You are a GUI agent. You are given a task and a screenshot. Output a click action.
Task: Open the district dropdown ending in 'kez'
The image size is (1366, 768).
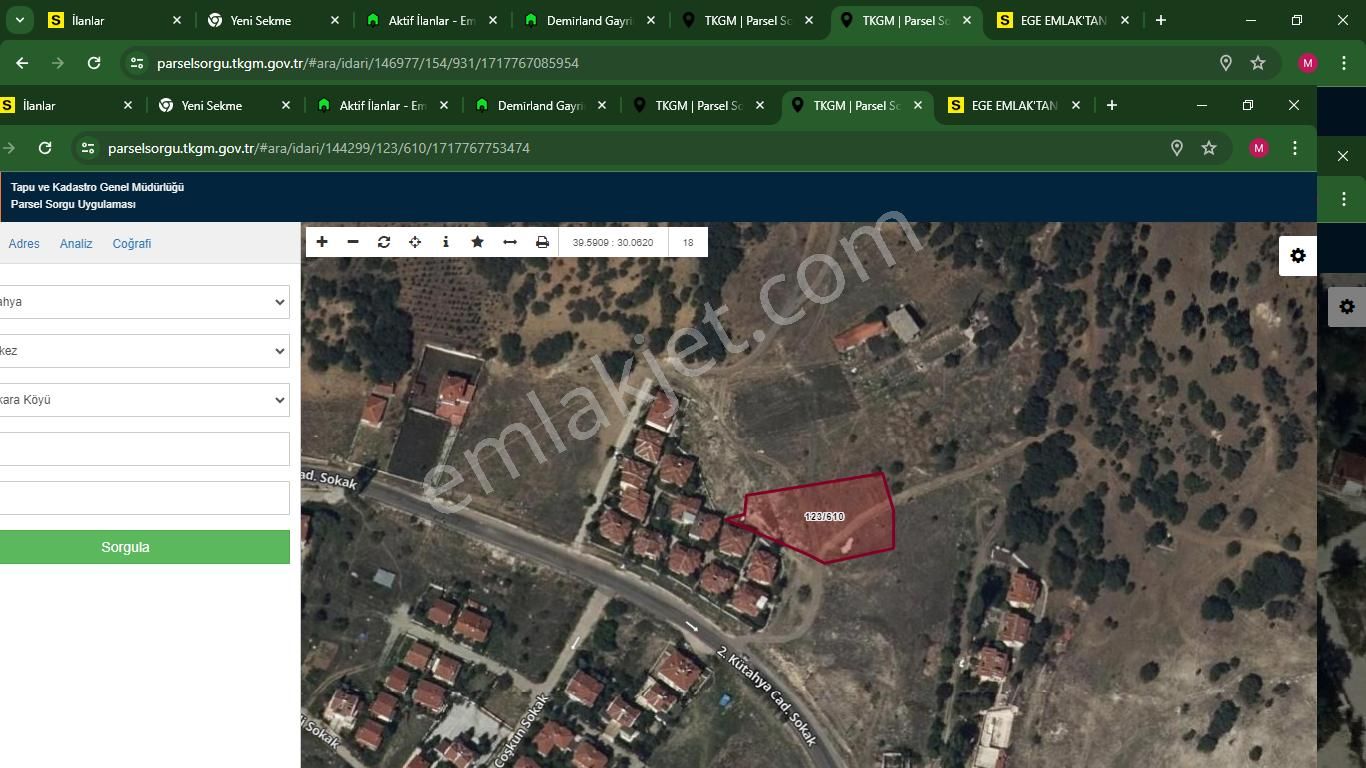coord(144,351)
